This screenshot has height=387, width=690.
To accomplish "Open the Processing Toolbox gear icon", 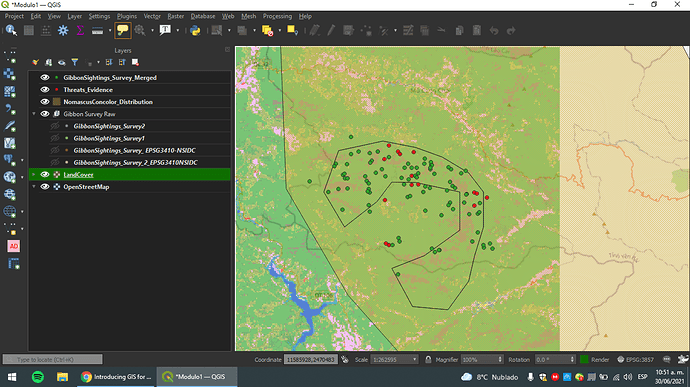I will (63, 30).
